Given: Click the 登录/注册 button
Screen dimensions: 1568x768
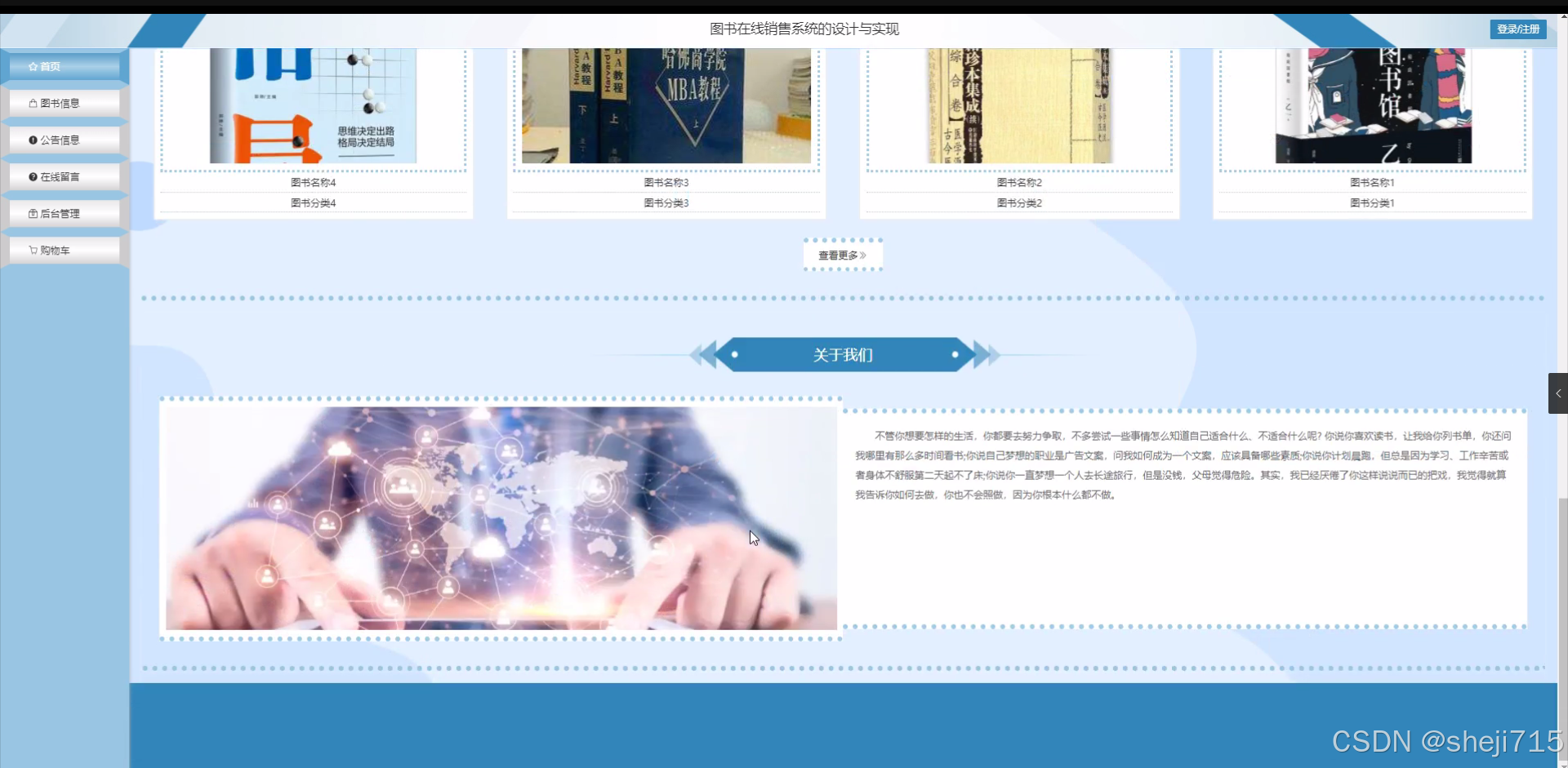Looking at the screenshot, I should (x=1519, y=29).
